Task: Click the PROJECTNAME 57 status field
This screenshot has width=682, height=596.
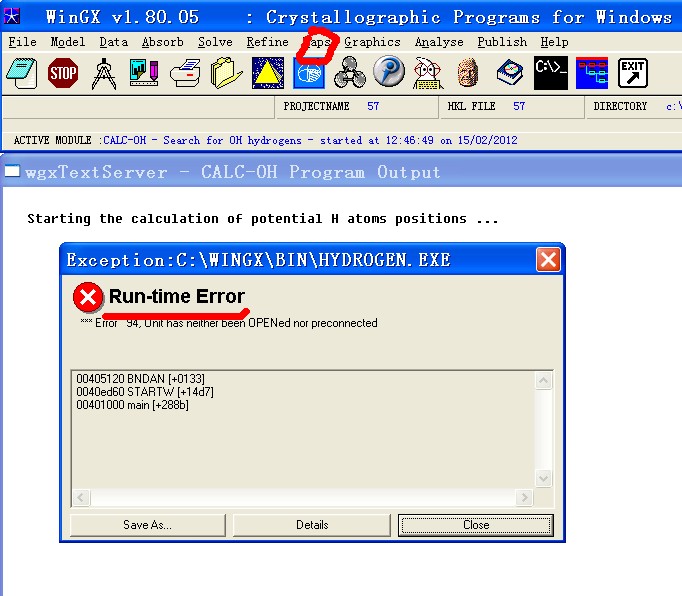Action: [x=357, y=107]
